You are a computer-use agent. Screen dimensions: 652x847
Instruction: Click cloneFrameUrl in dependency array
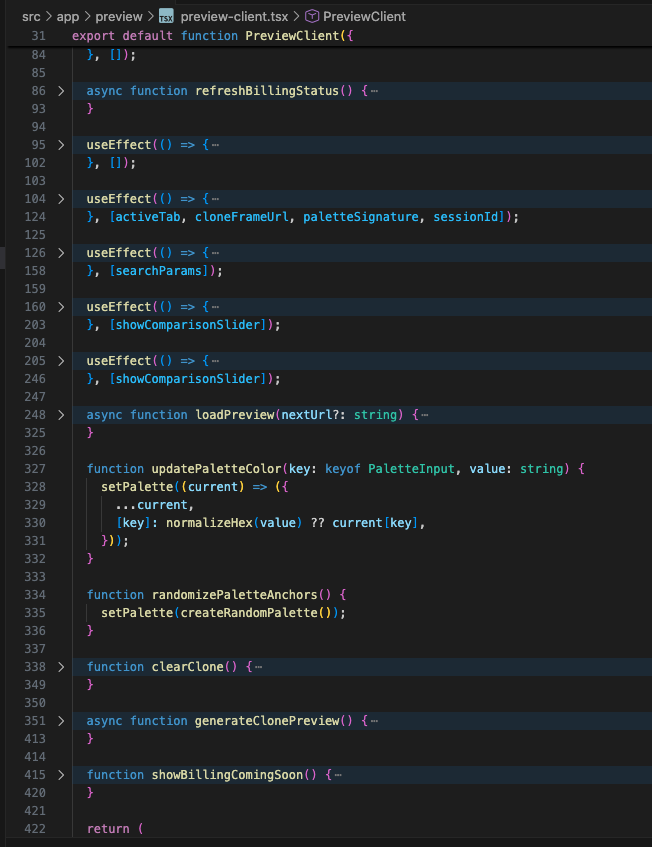click(x=241, y=217)
